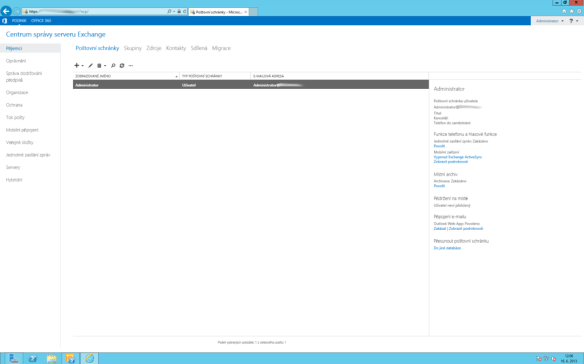Click the browser forward arrow button

click(x=17, y=12)
